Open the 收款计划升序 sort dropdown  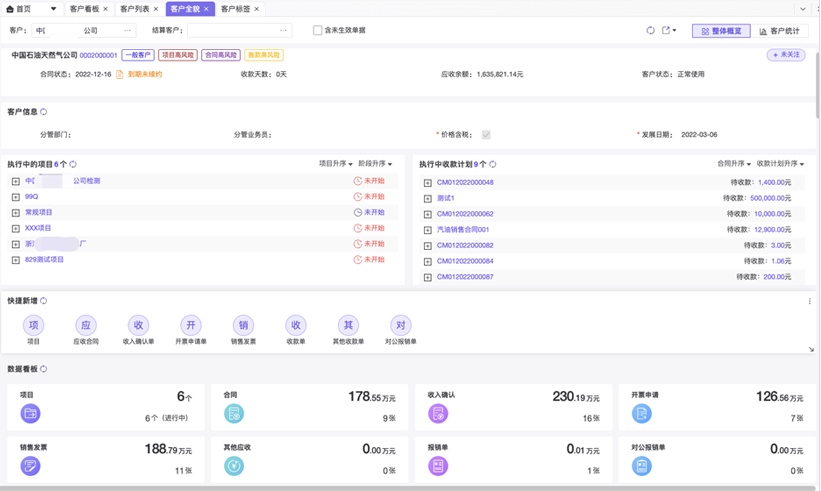pos(780,164)
